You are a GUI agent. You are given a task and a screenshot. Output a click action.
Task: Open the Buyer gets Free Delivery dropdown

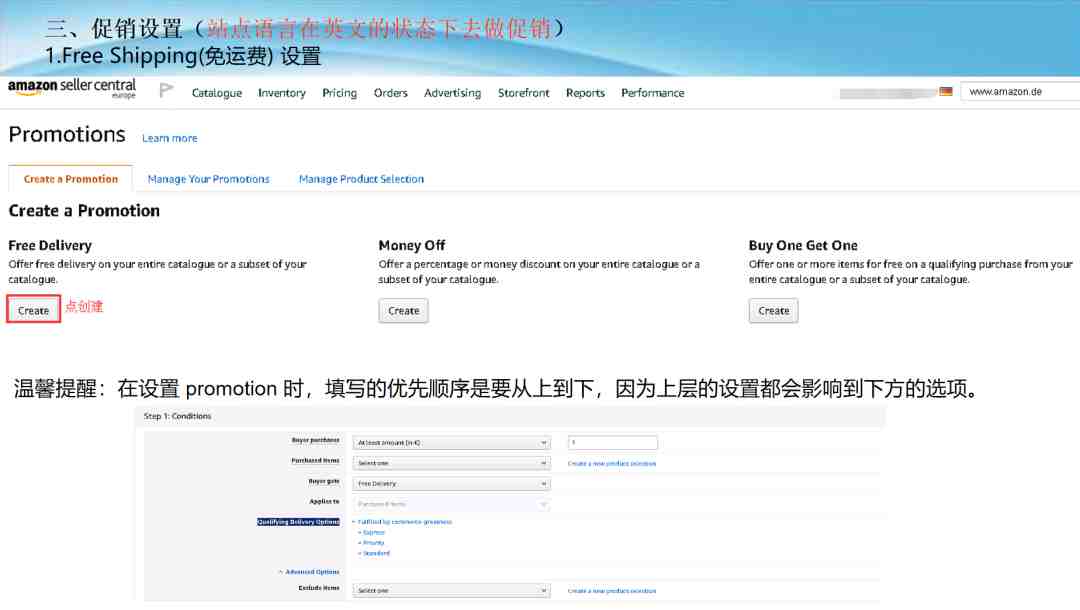point(451,484)
